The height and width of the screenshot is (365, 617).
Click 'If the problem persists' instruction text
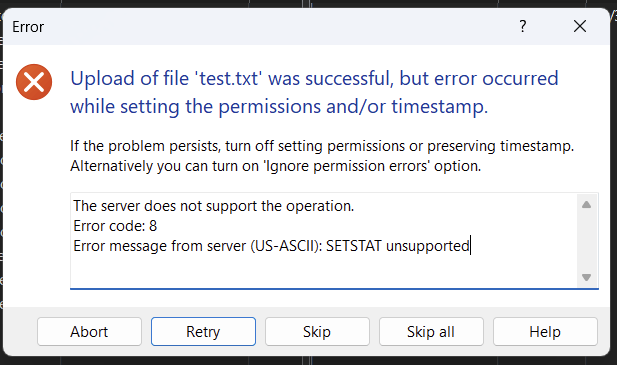click(322, 146)
